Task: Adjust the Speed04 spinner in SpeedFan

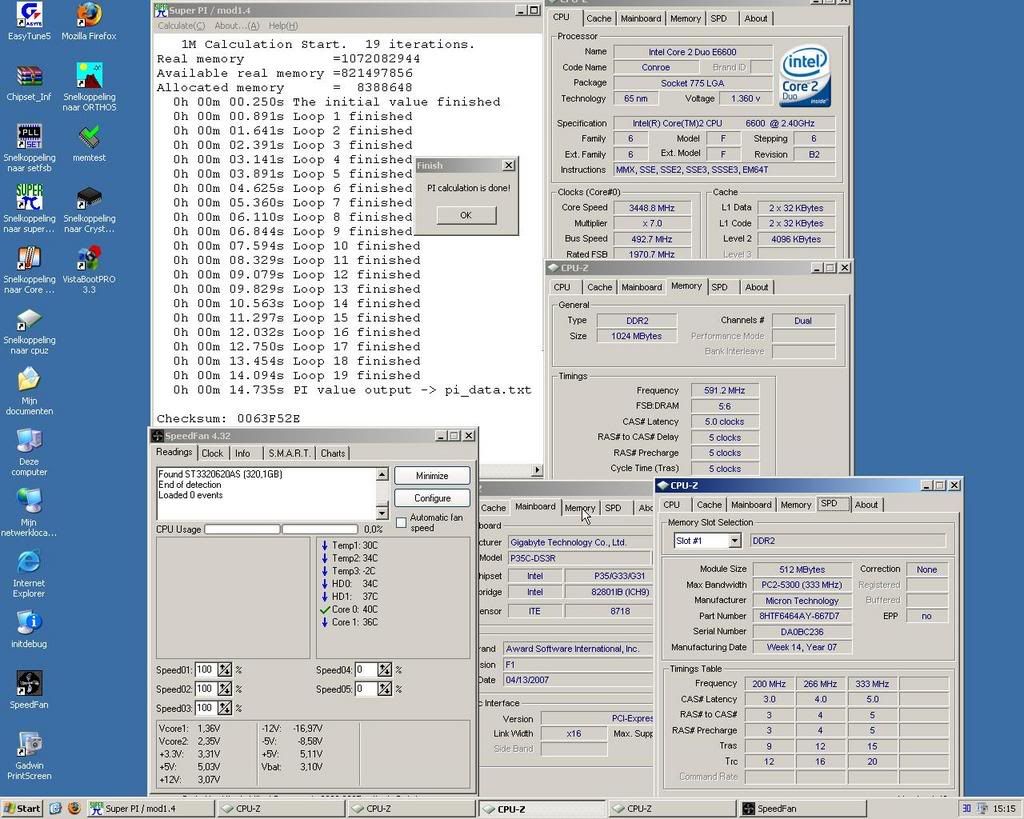Action: pyautogui.click(x=385, y=669)
